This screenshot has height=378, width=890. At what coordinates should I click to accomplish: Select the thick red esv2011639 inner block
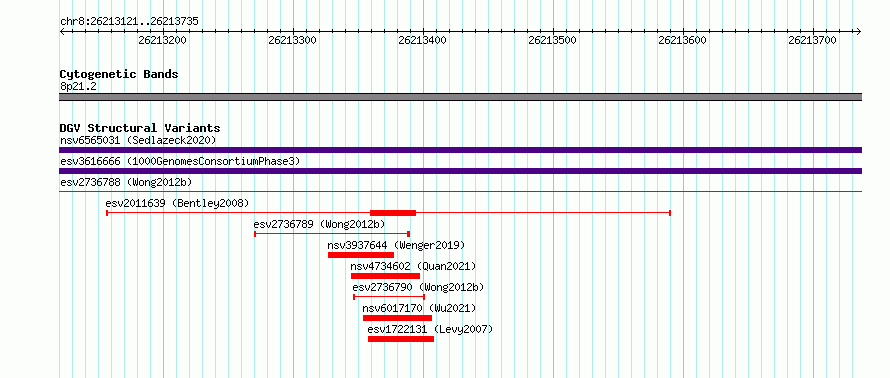pos(393,213)
